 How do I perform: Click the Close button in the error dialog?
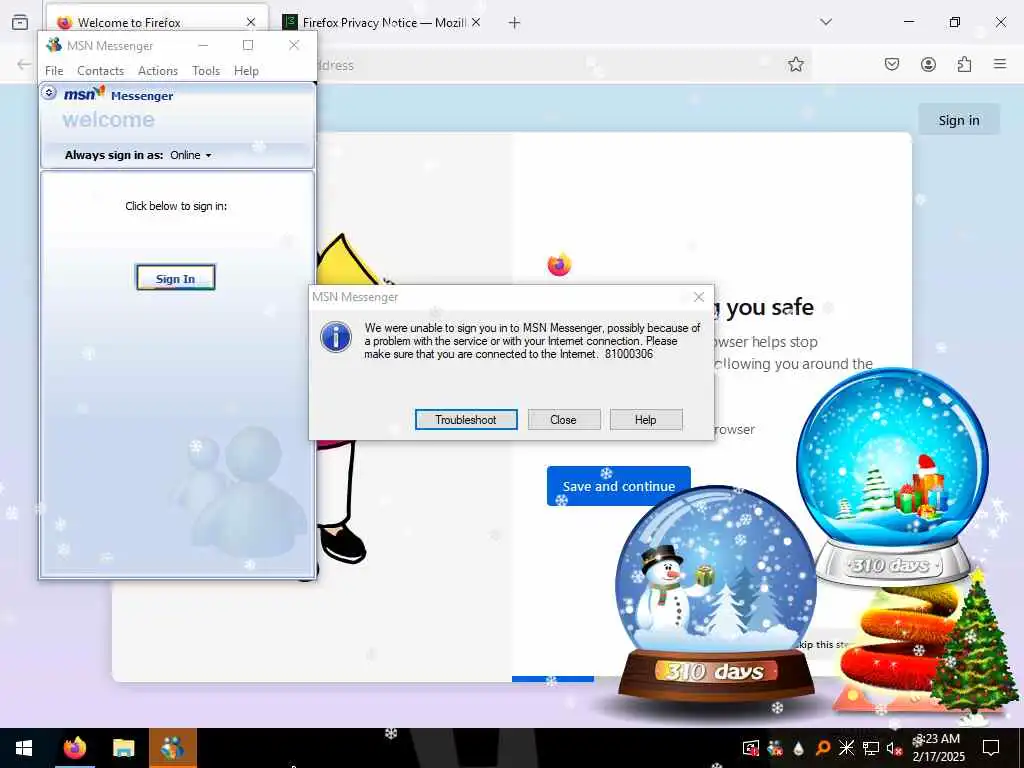pos(563,419)
